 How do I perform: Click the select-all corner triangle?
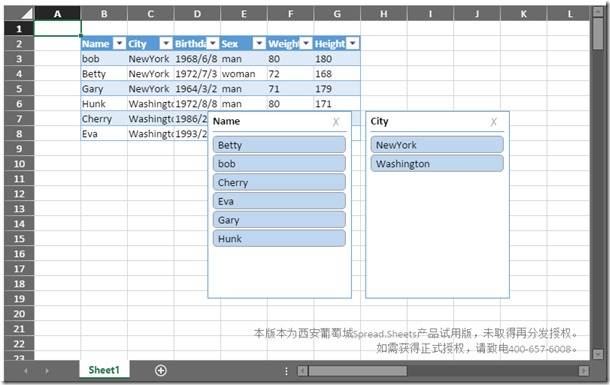pos(26,14)
